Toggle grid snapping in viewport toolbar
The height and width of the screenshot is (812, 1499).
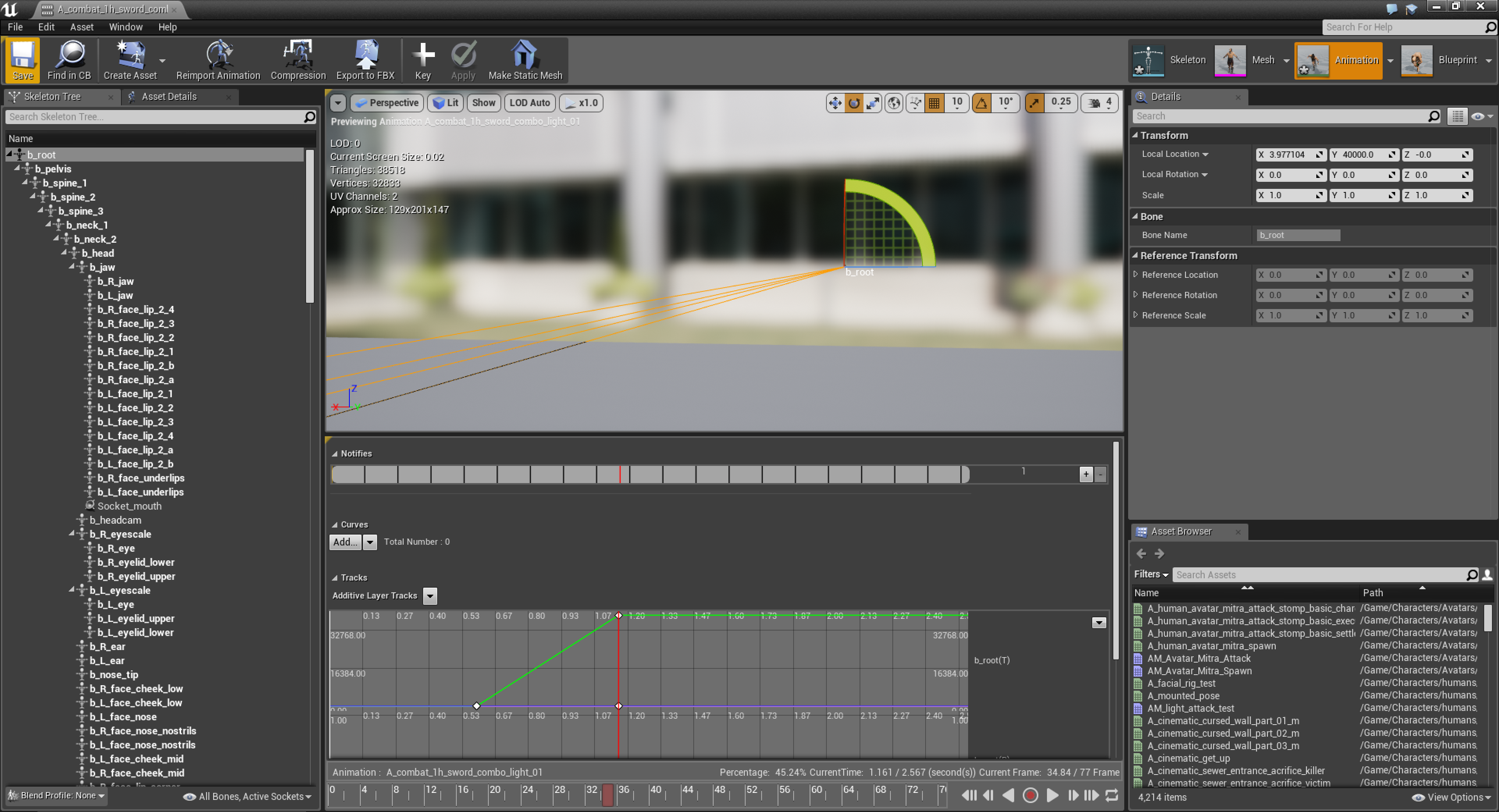click(935, 103)
